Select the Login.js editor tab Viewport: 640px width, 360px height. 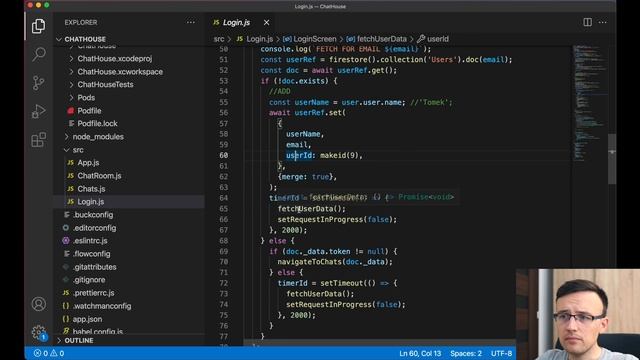236,22
